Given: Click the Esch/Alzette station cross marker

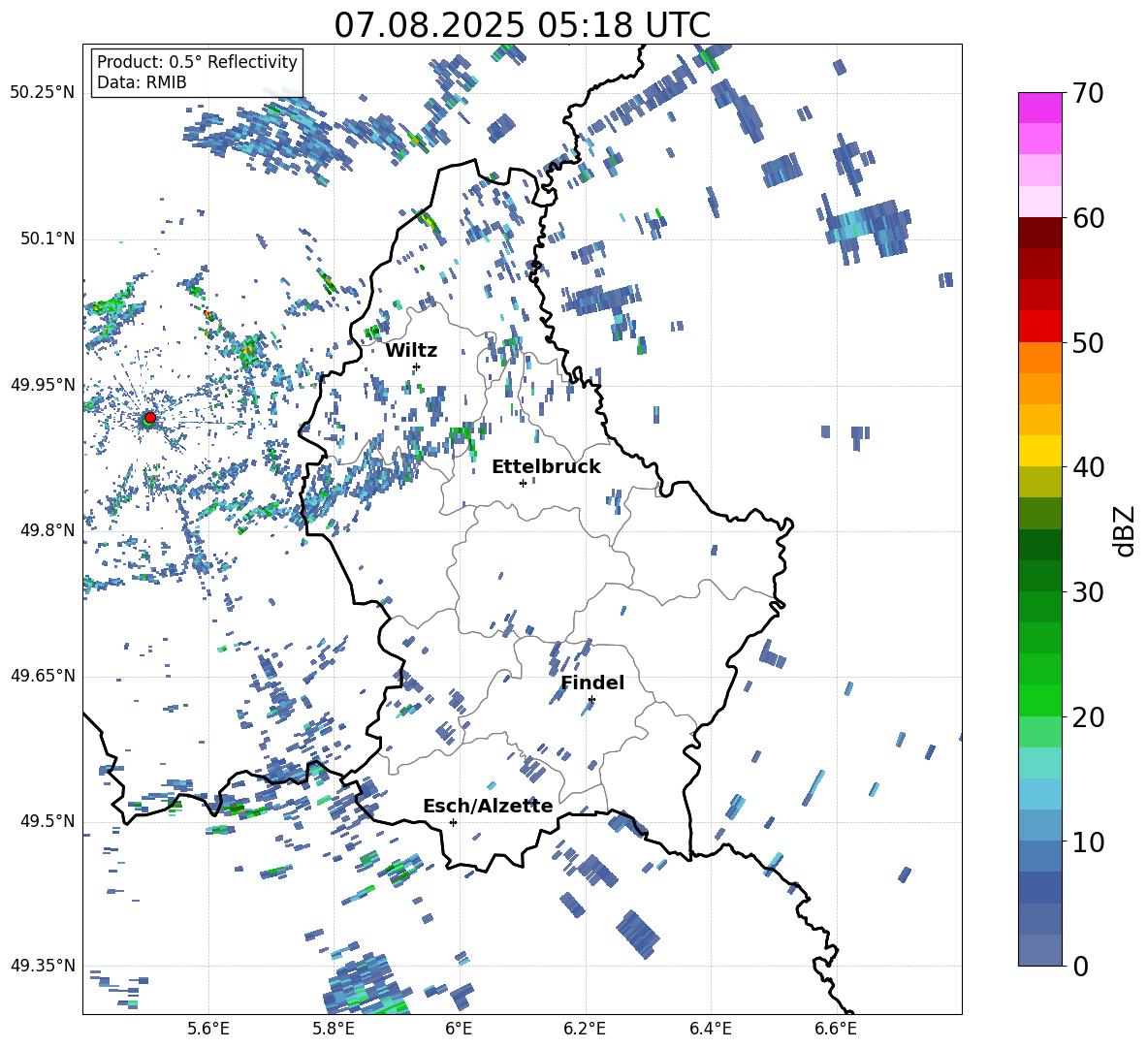Looking at the screenshot, I should [453, 822].
